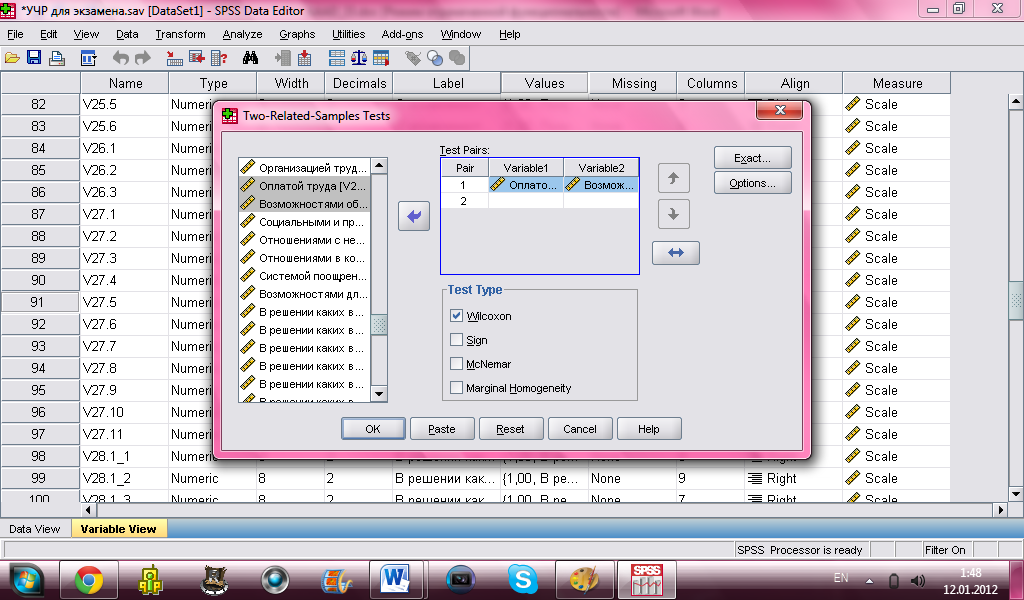
Task: Open the Variables info icon with question mark
Action: click(219, 58)
